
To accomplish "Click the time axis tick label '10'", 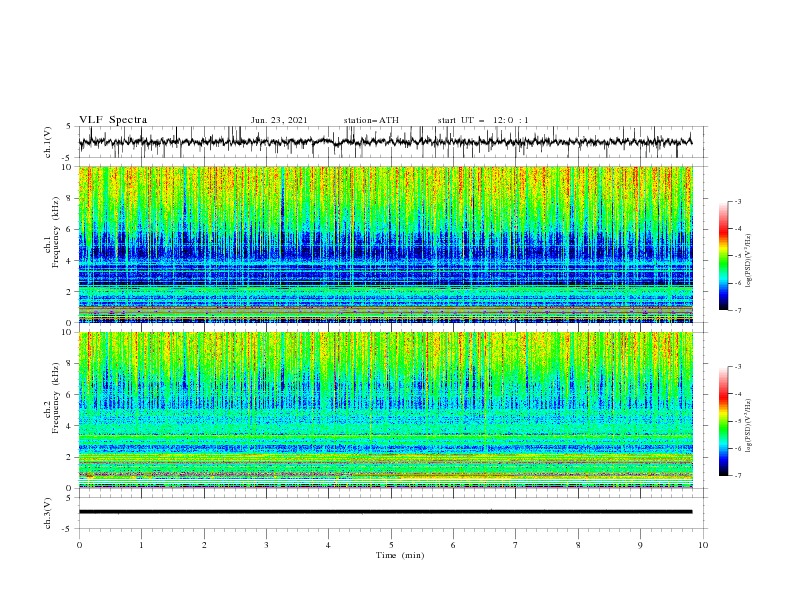I will (x=703, y=545).
